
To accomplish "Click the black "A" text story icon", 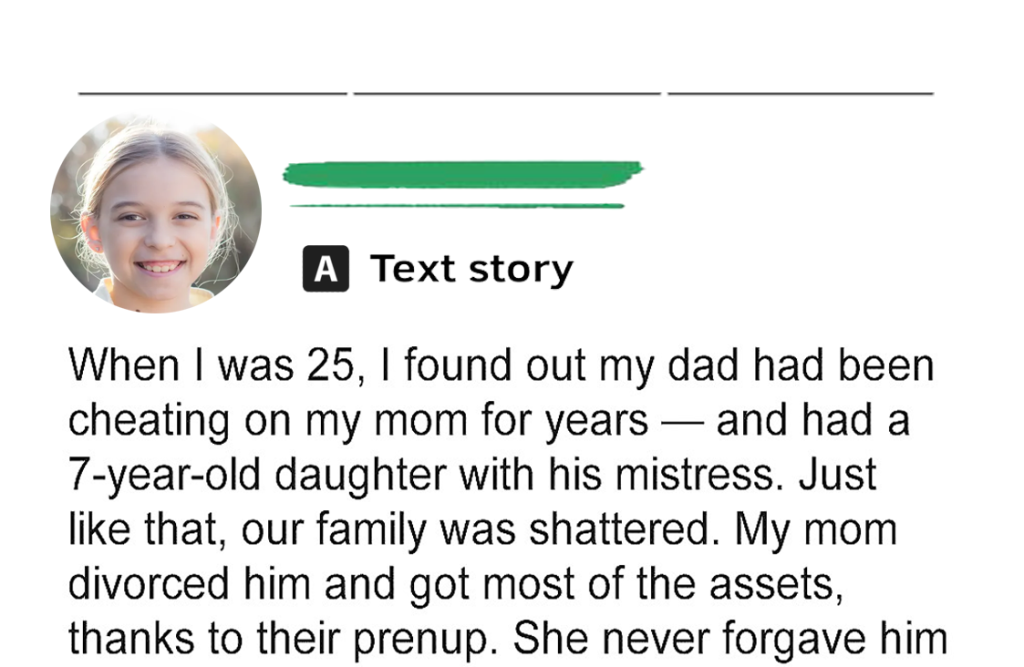I will coord(325,269).
